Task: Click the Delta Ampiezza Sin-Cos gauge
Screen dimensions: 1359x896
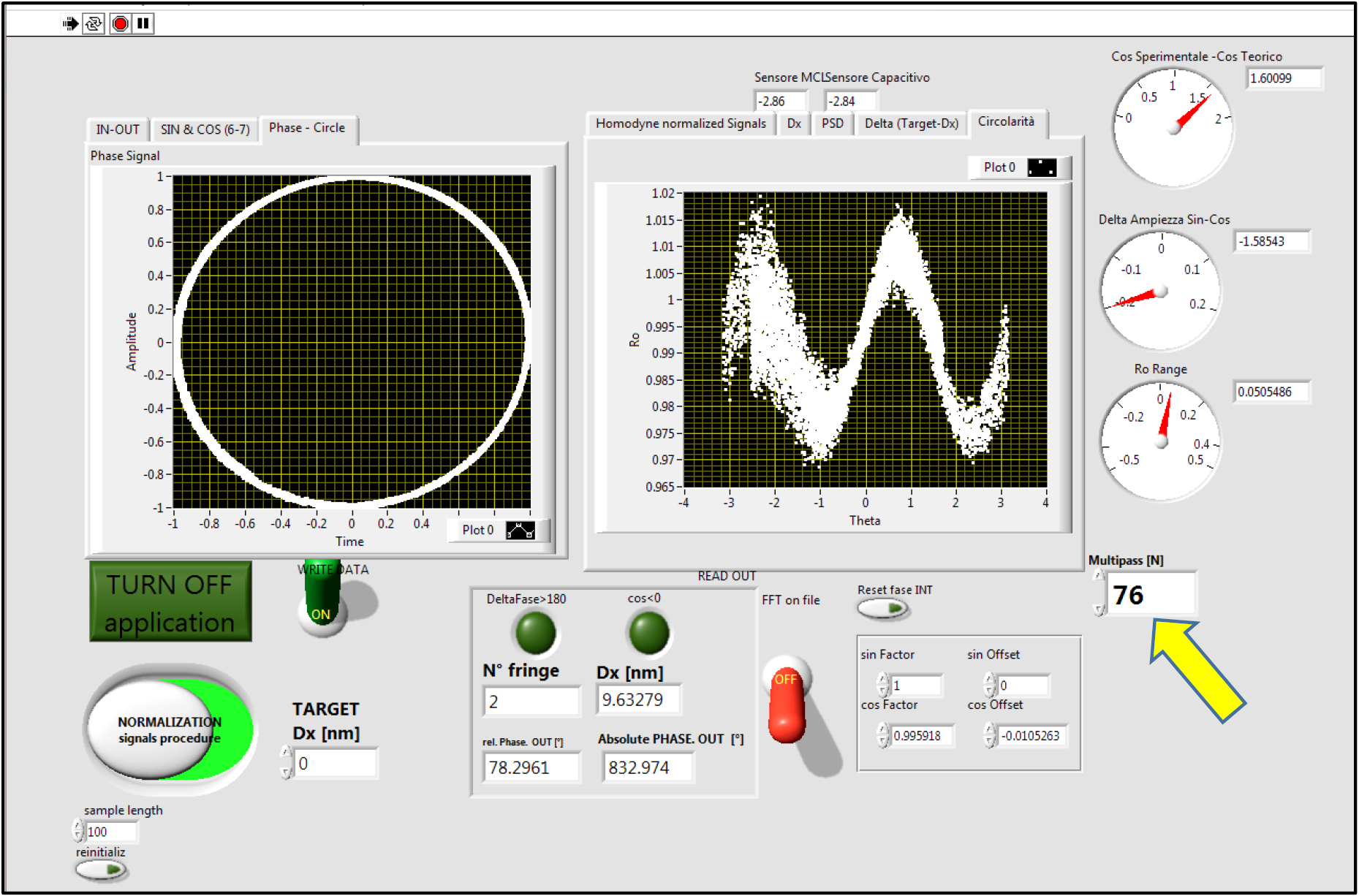Action: click(x=1162, y=292)
